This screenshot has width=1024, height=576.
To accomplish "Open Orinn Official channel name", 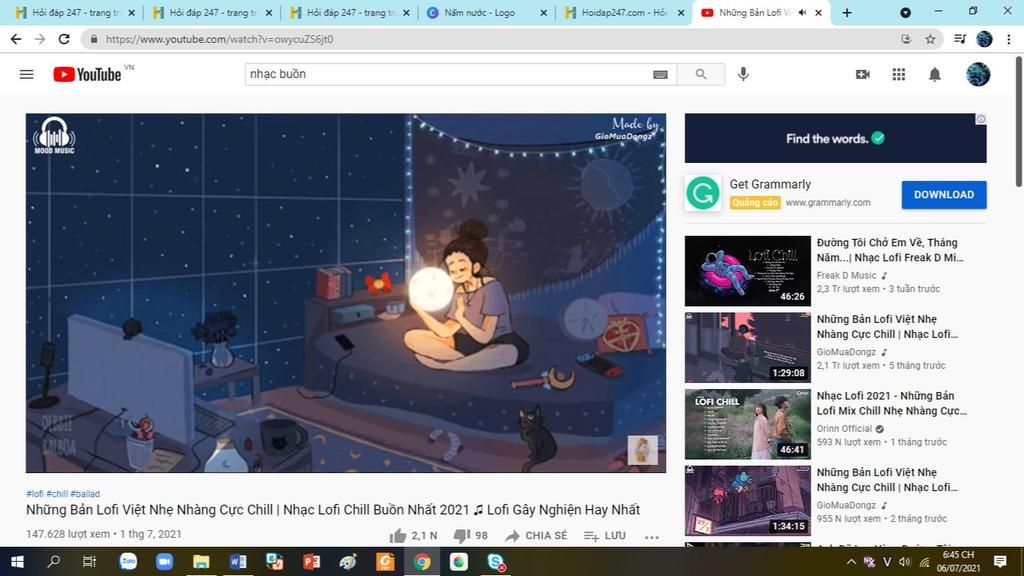I will (x=844, y=428).
